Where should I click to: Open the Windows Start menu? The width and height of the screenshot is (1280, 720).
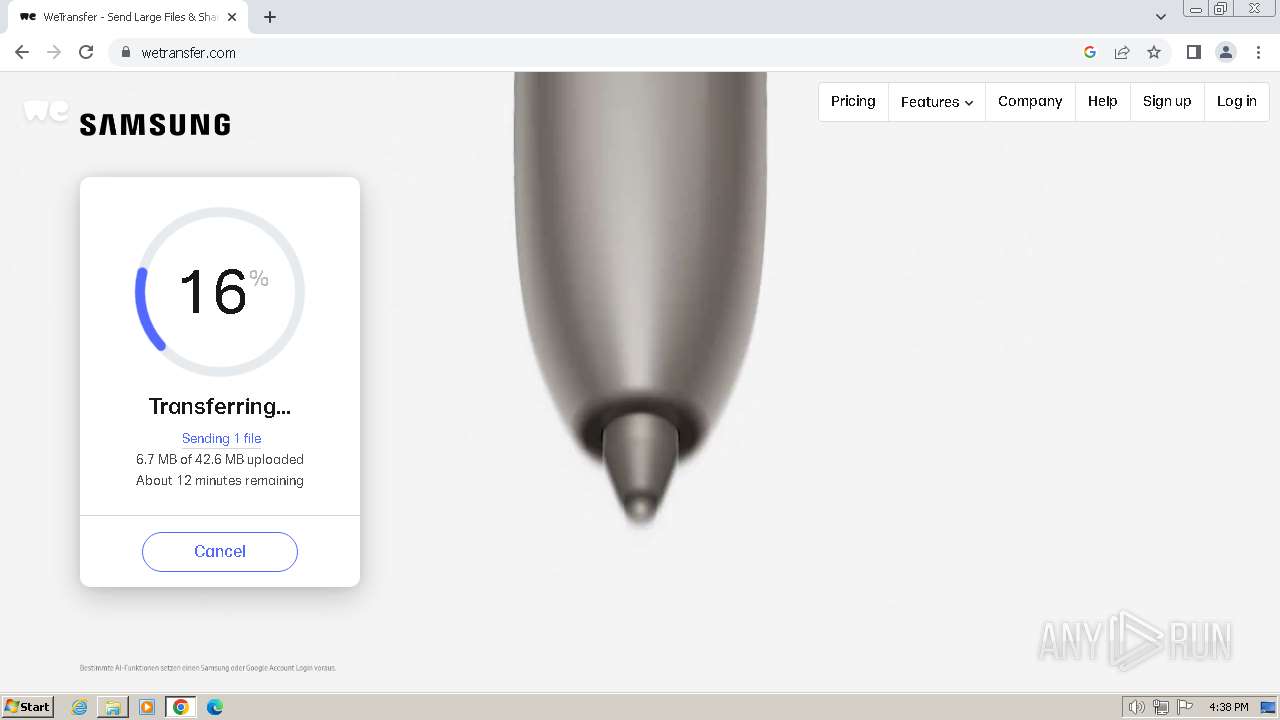point(28,706)
